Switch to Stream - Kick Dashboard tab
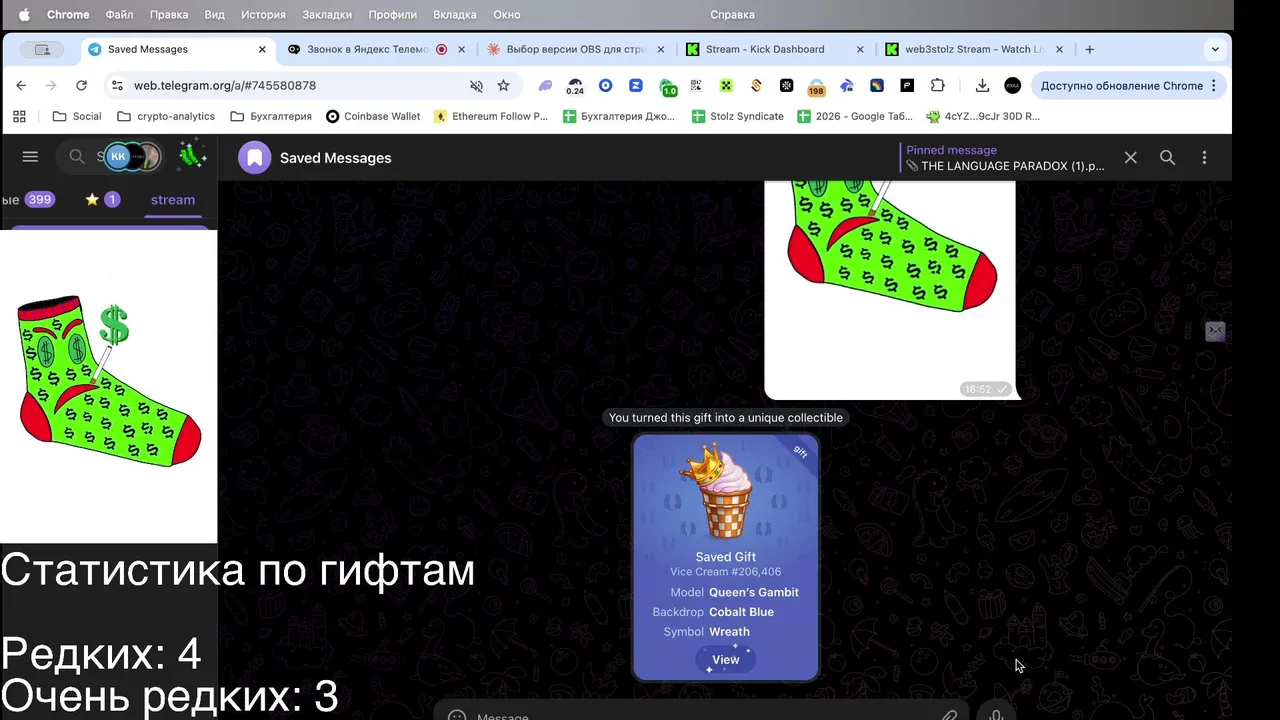1280x720 pixels. coord(765,49)
